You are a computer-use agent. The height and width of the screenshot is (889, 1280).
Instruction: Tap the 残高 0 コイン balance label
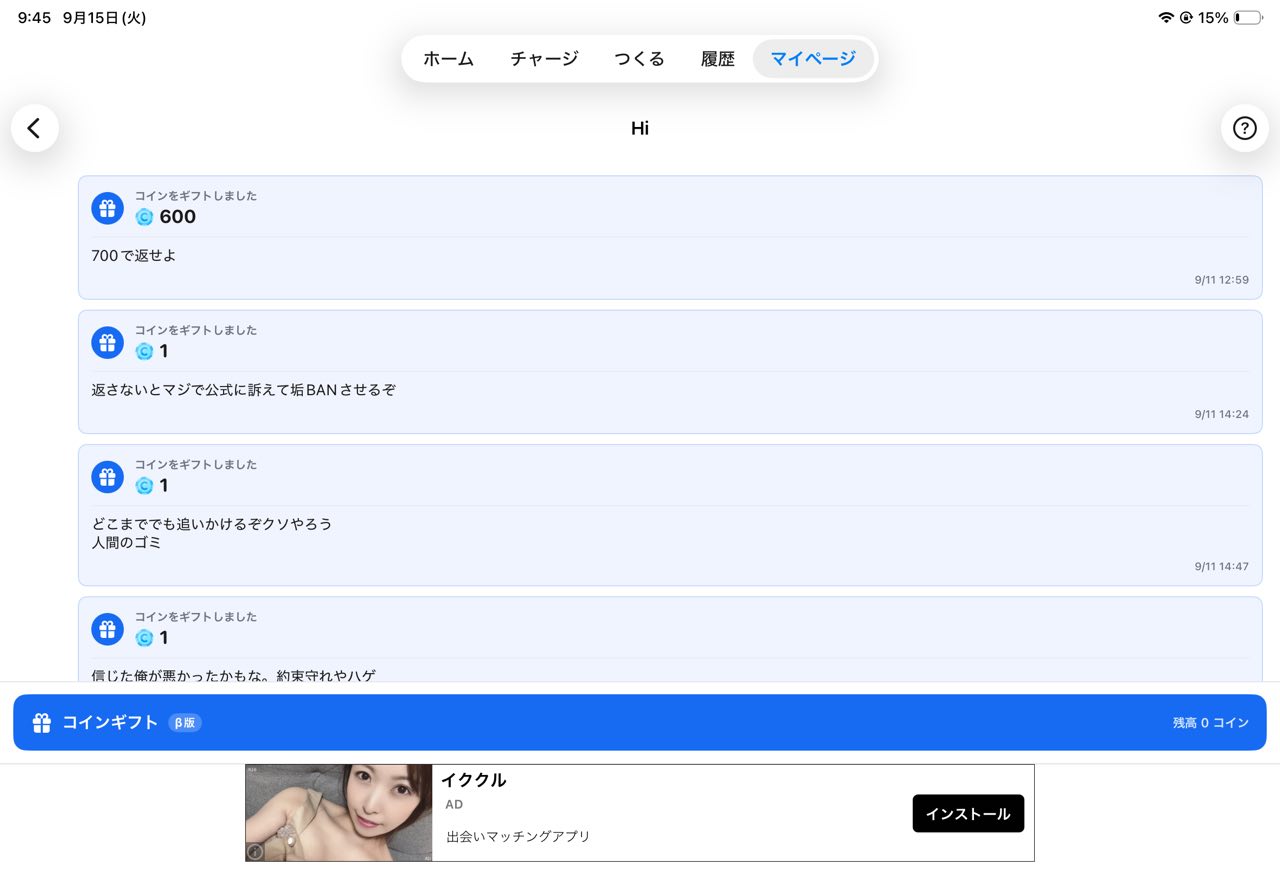point(1210,722)
